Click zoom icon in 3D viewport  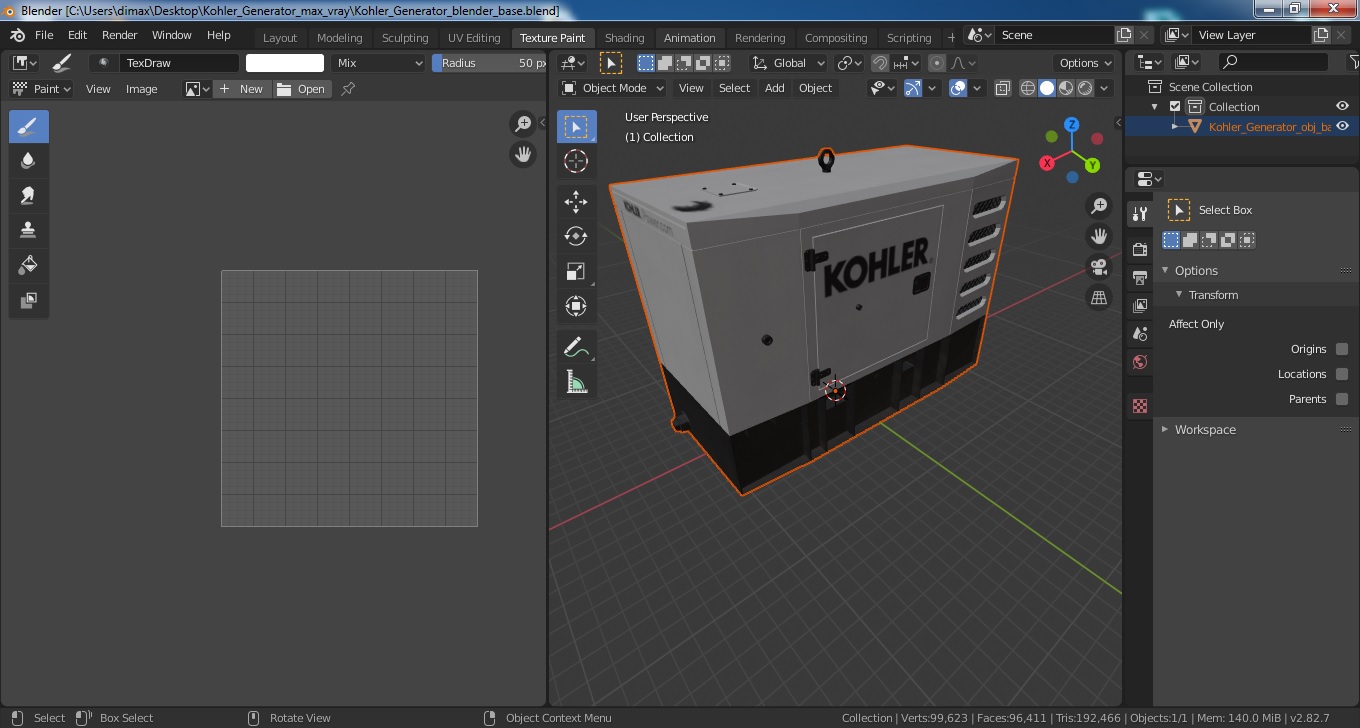(x=1099, y=206)
